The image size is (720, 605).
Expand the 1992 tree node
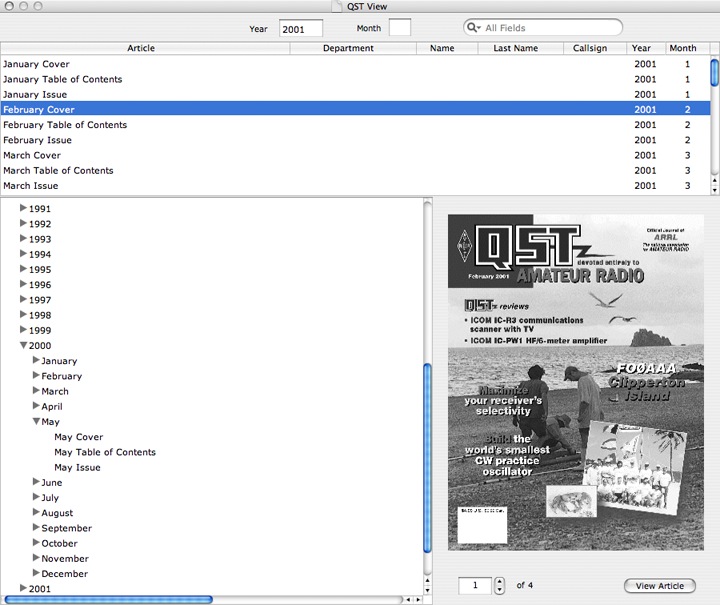(x=23, y=223)
